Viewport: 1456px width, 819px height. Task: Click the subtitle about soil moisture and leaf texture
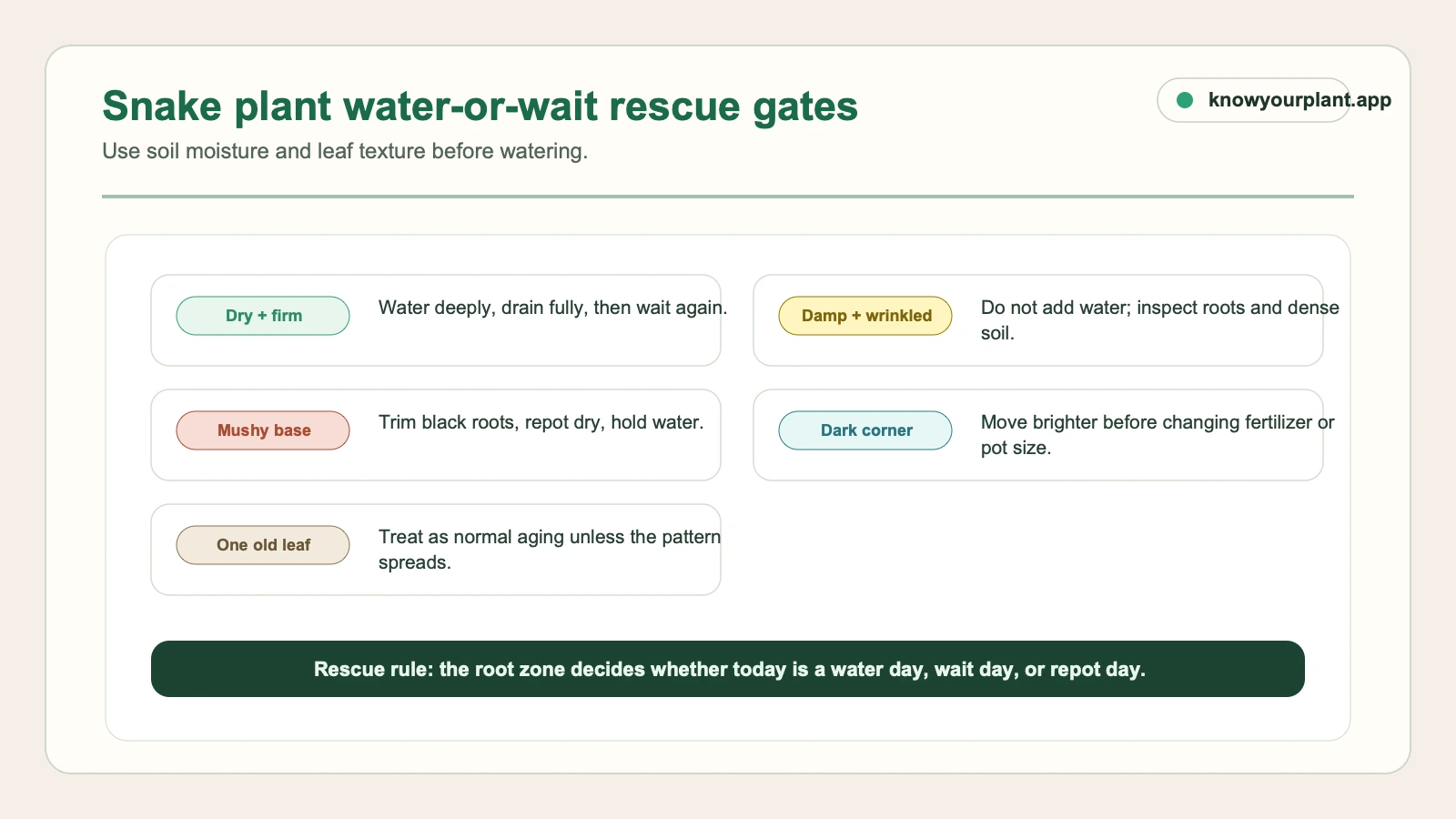345,151
